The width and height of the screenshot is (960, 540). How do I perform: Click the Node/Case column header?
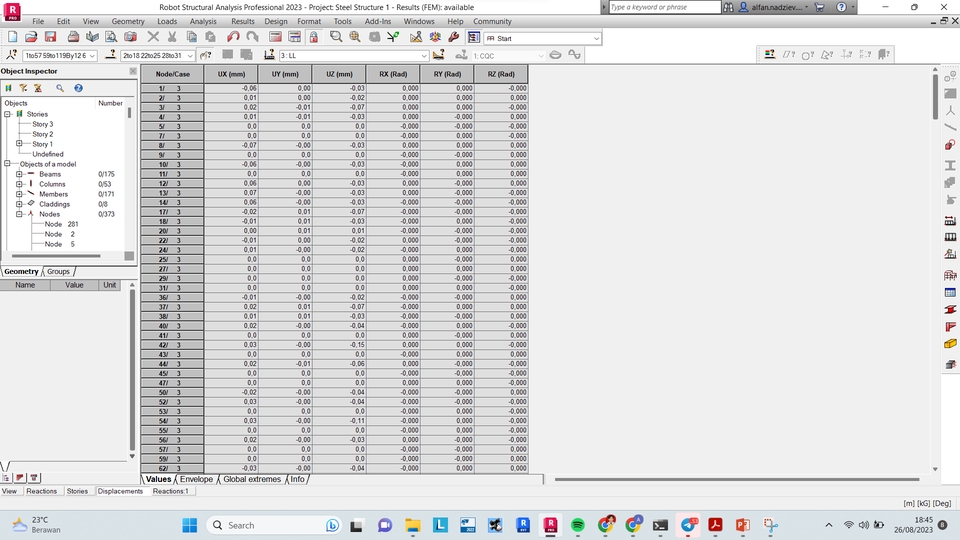coord(173,74)
